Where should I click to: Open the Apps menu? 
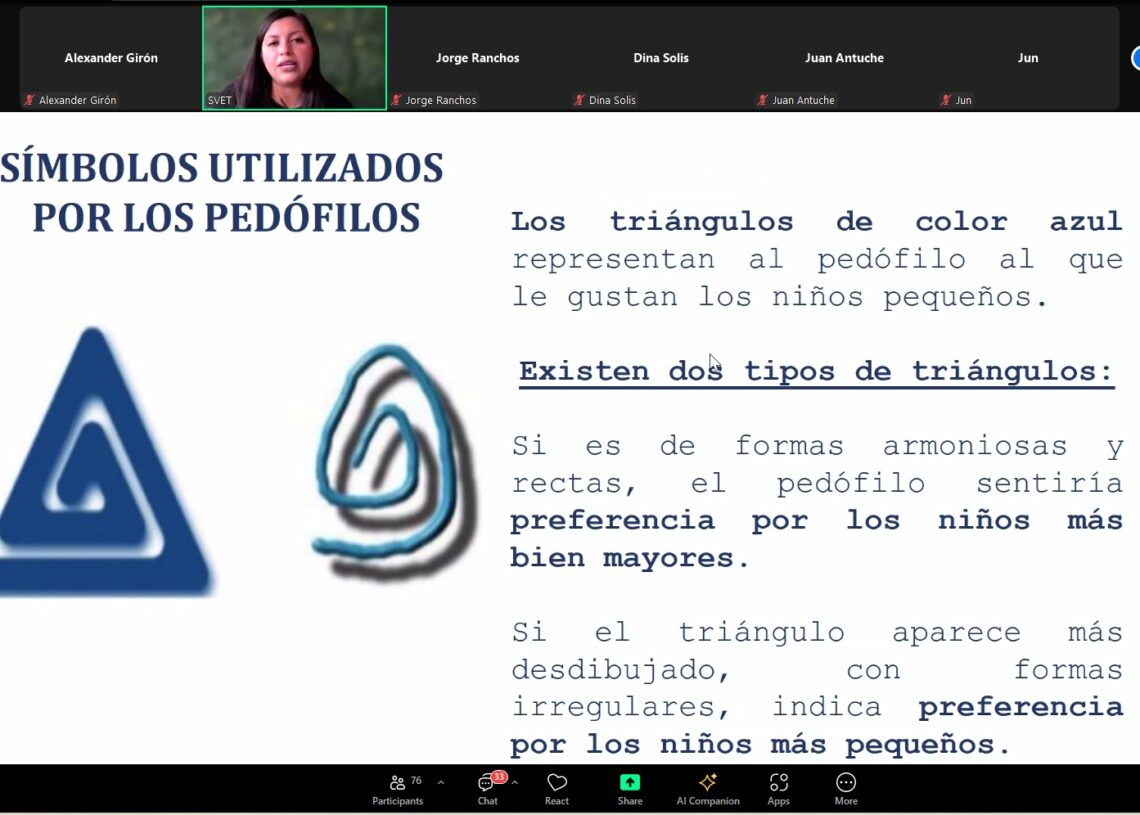[x=778, y=788]
